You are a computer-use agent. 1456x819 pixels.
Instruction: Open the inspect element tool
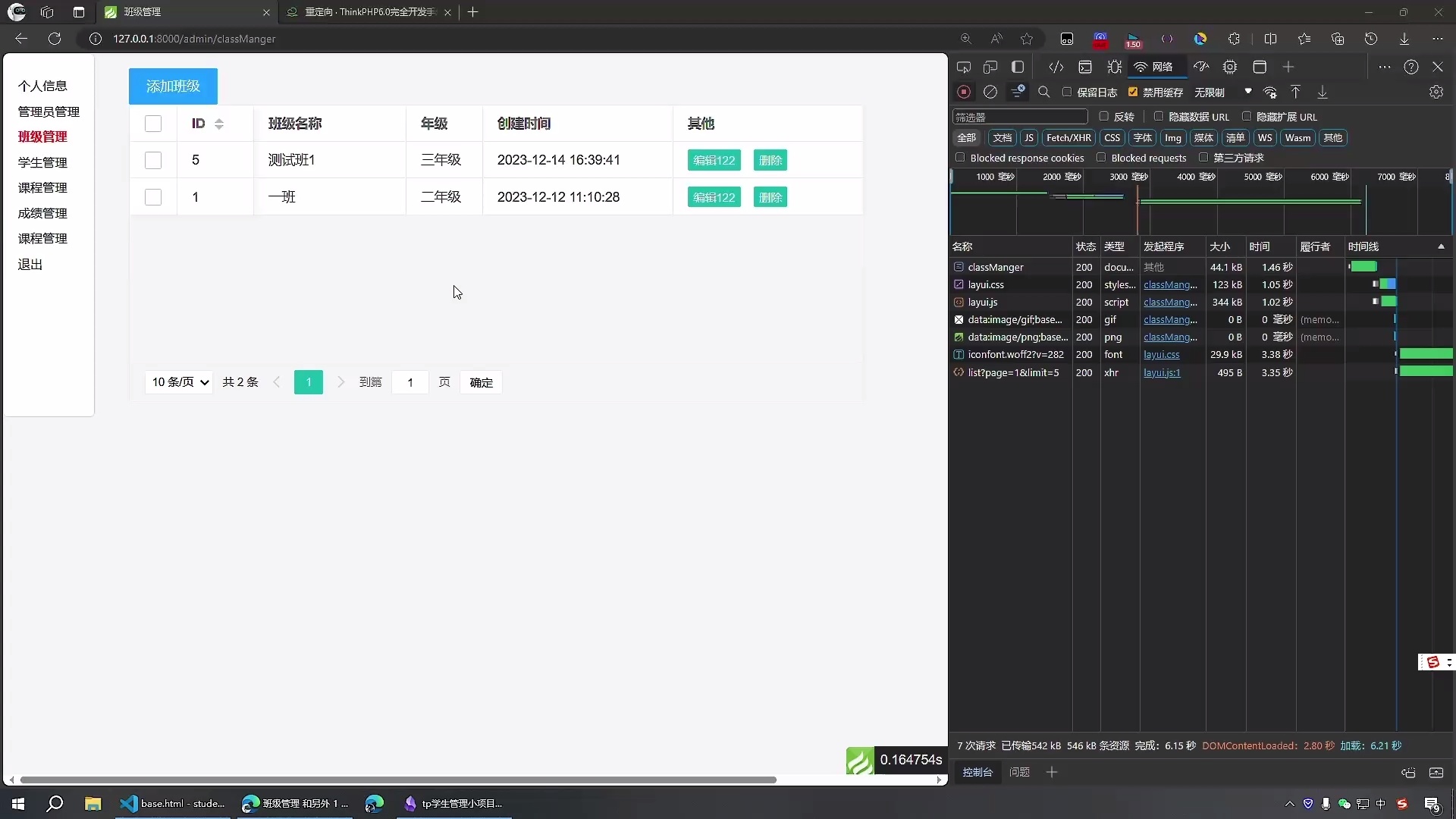[x=964, y=67]
